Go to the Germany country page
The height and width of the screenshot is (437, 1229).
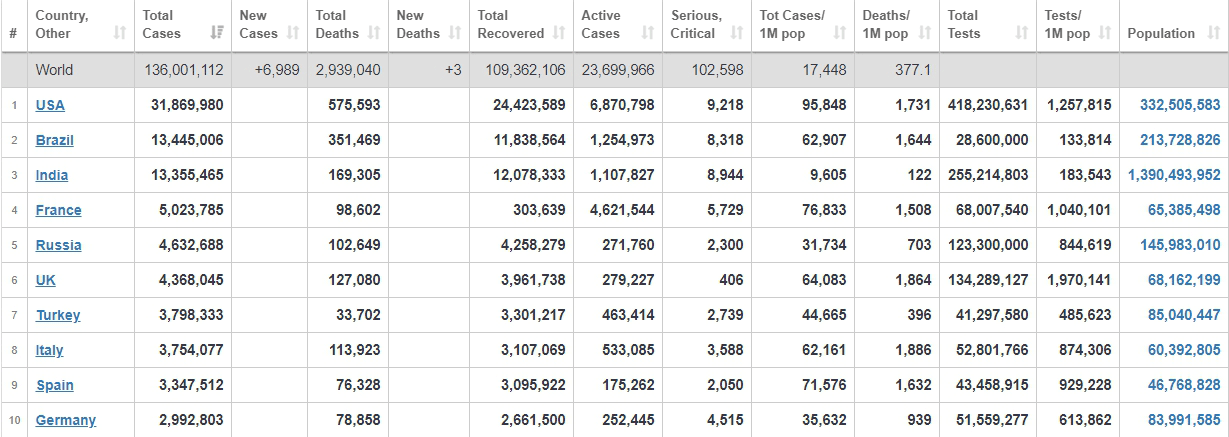65,420
